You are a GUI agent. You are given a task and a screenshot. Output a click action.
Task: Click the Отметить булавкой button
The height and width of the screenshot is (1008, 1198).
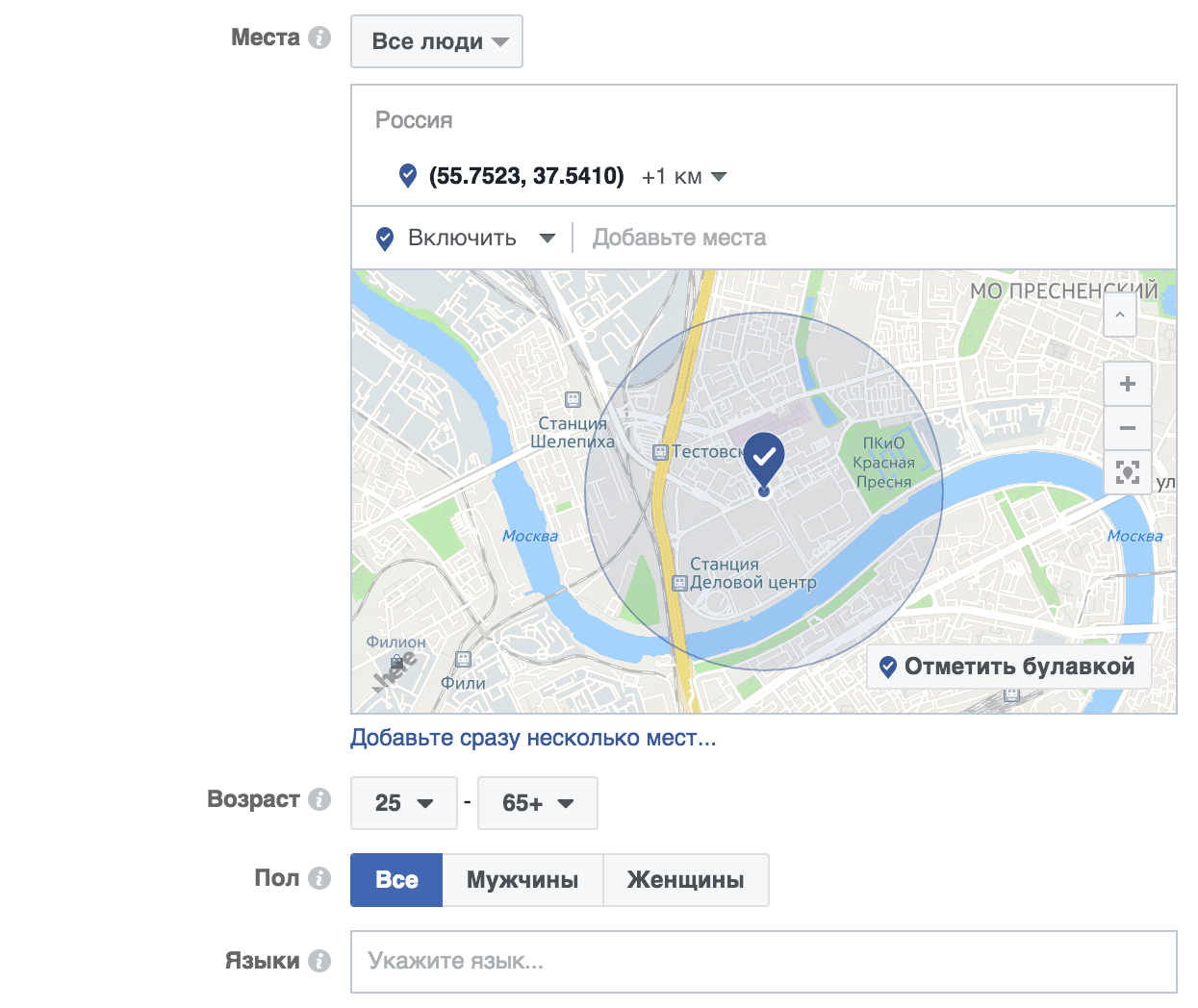point(1008,667)
